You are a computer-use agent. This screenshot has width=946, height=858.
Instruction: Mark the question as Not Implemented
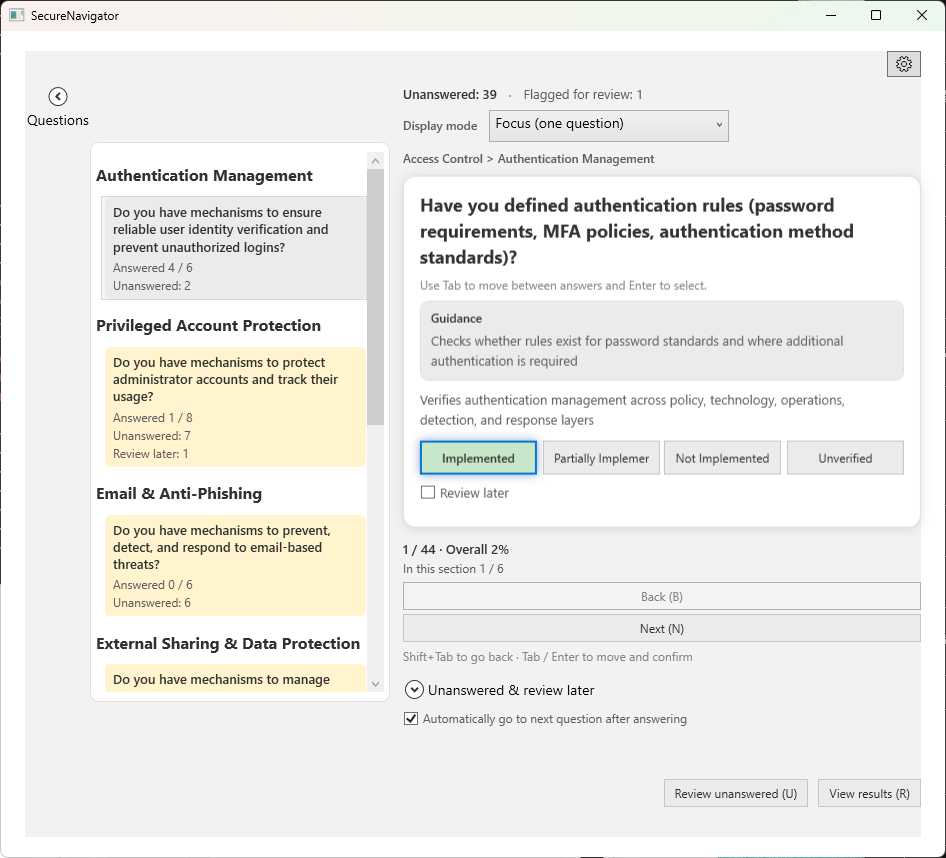[x=722, y=458]
